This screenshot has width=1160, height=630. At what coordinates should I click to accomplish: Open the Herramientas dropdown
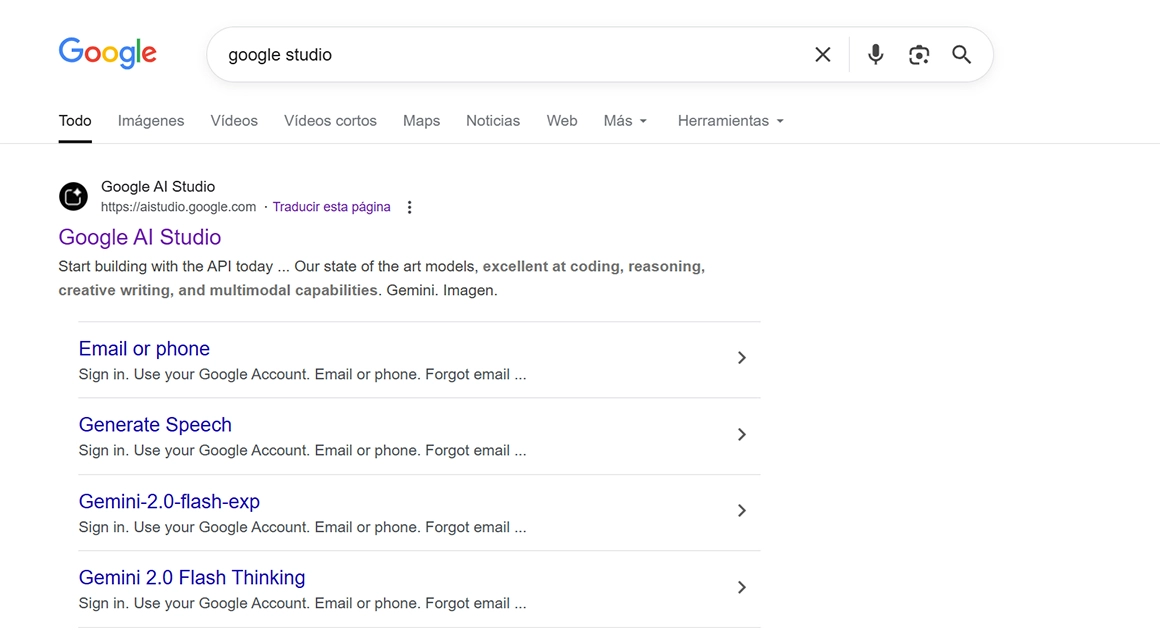(x=731, y=121)
